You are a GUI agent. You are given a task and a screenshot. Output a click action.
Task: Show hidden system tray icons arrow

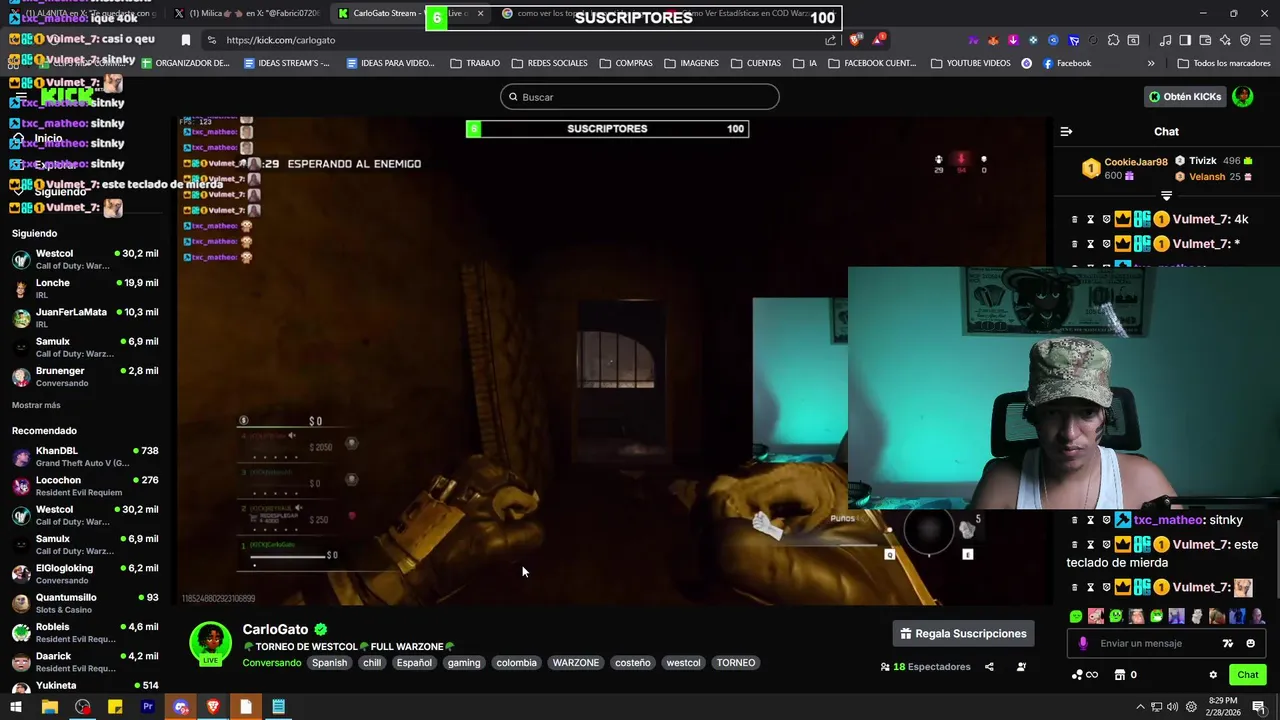pyautogui.click(x=1140, y=707)
